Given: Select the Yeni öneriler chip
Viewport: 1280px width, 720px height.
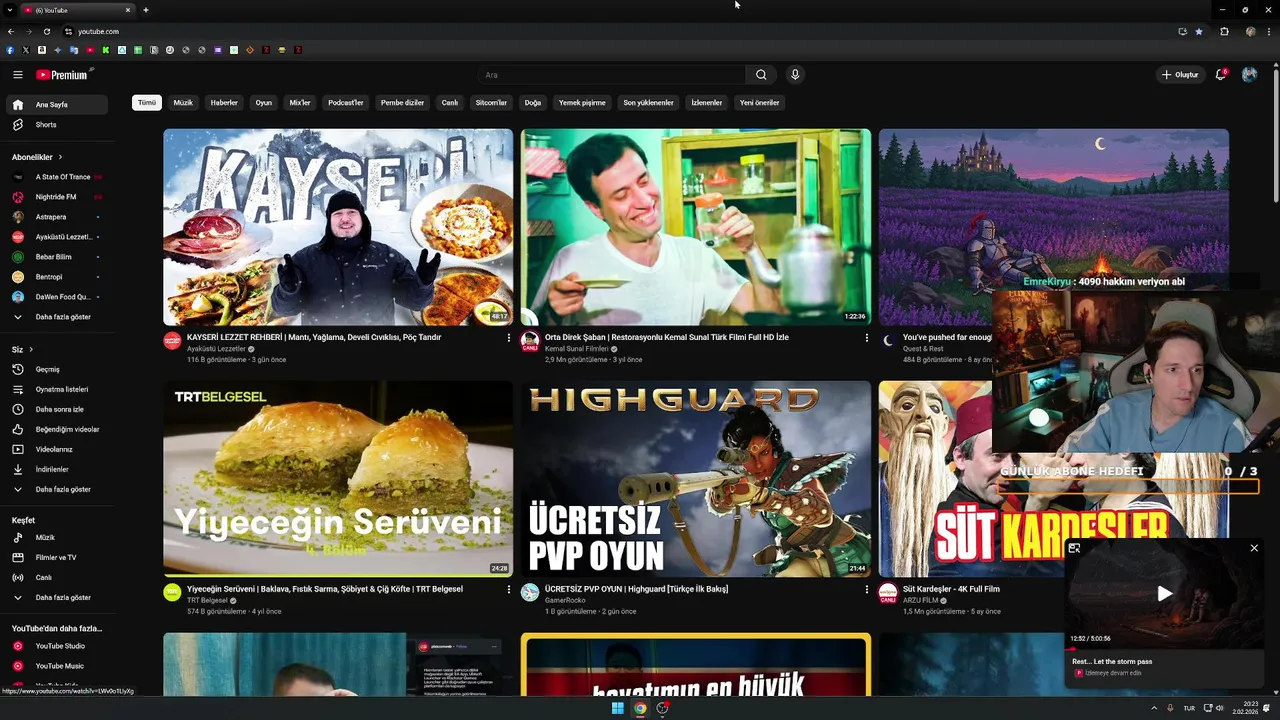Looking at the screenshot, I should click(x=759, y=103).
